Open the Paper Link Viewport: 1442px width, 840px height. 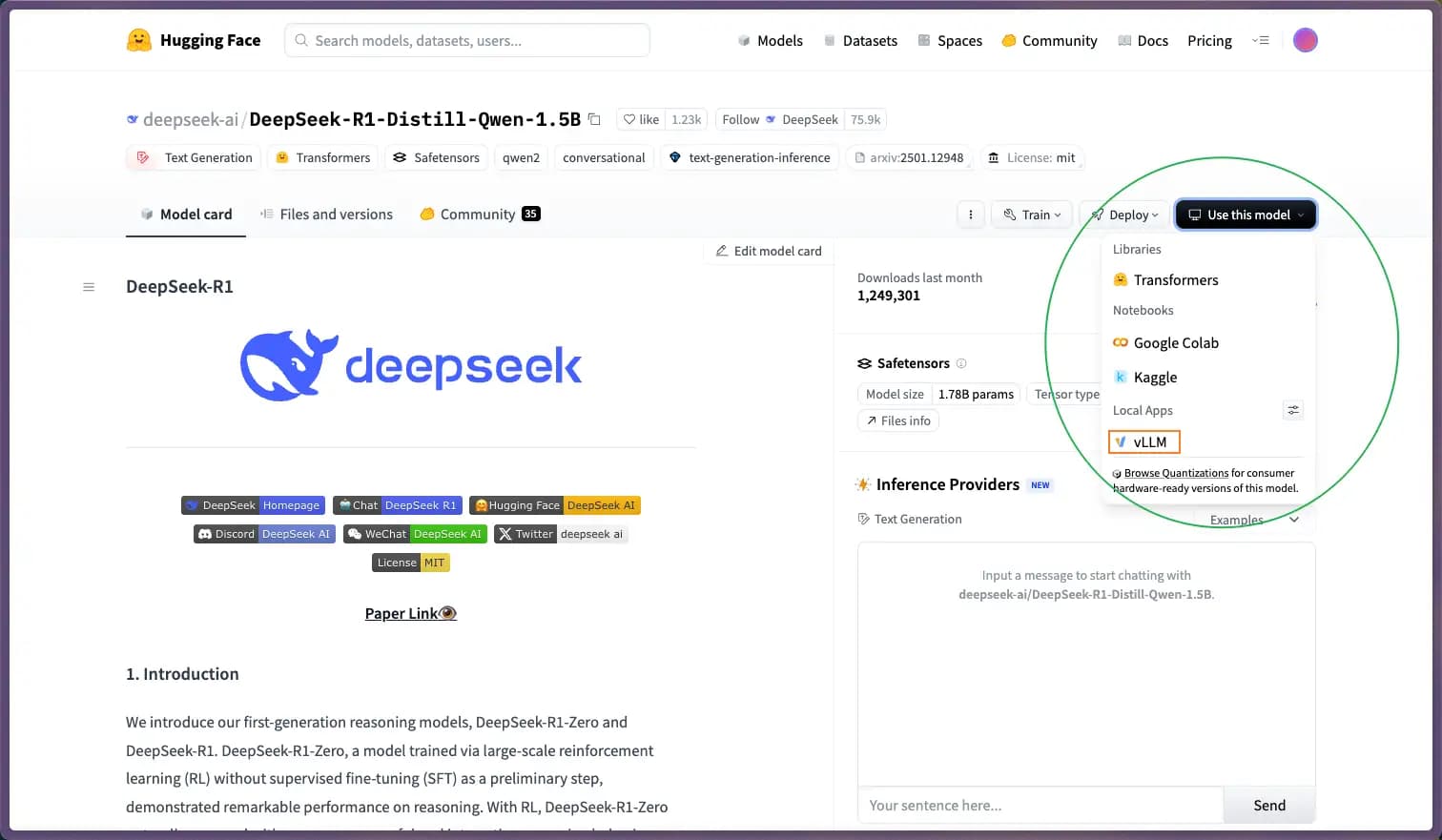[411, 613]
